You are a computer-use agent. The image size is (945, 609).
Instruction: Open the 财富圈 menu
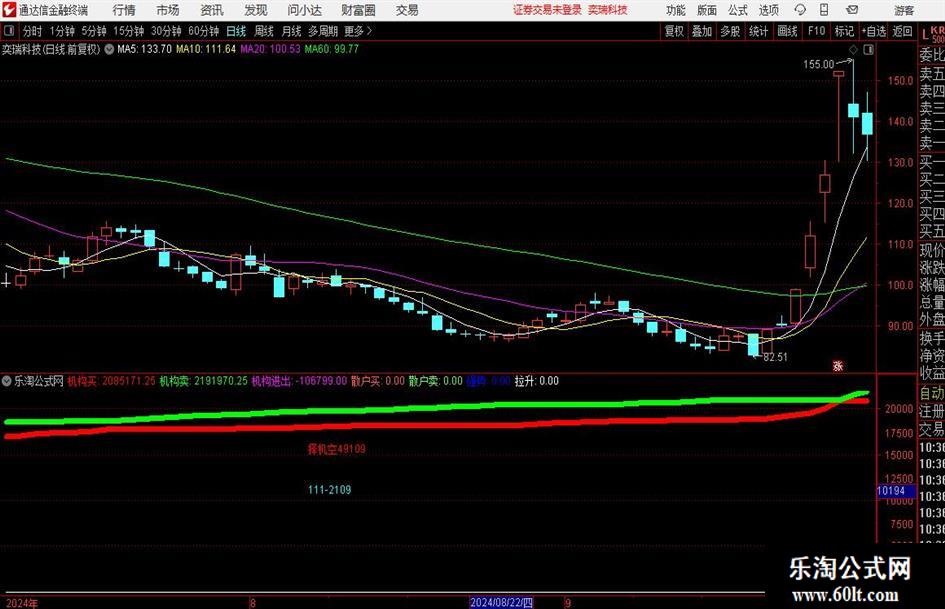point(358,10)
